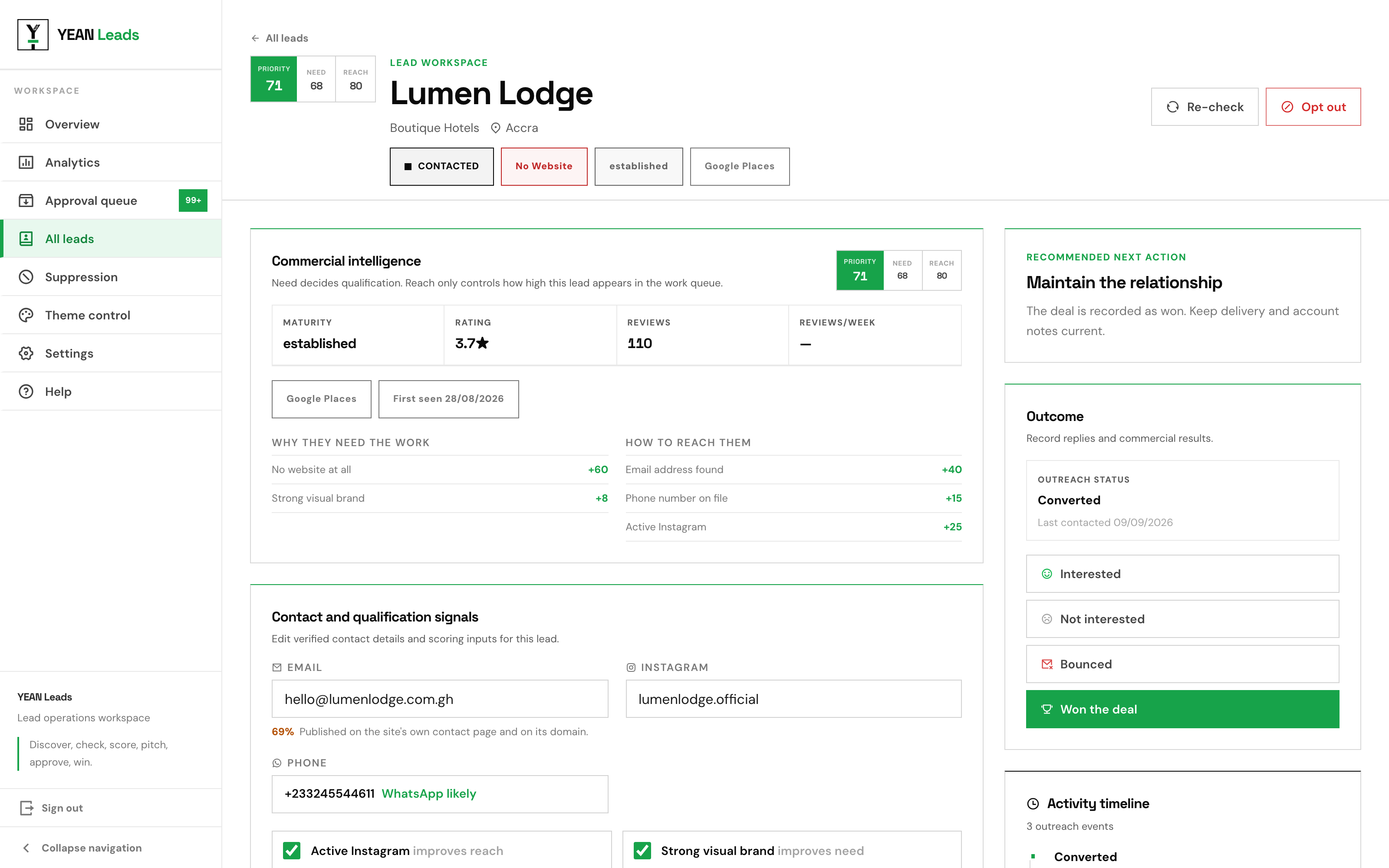Click the Sign out door icon
Screen dimensions: 1389x868
(x=26, y=808)
